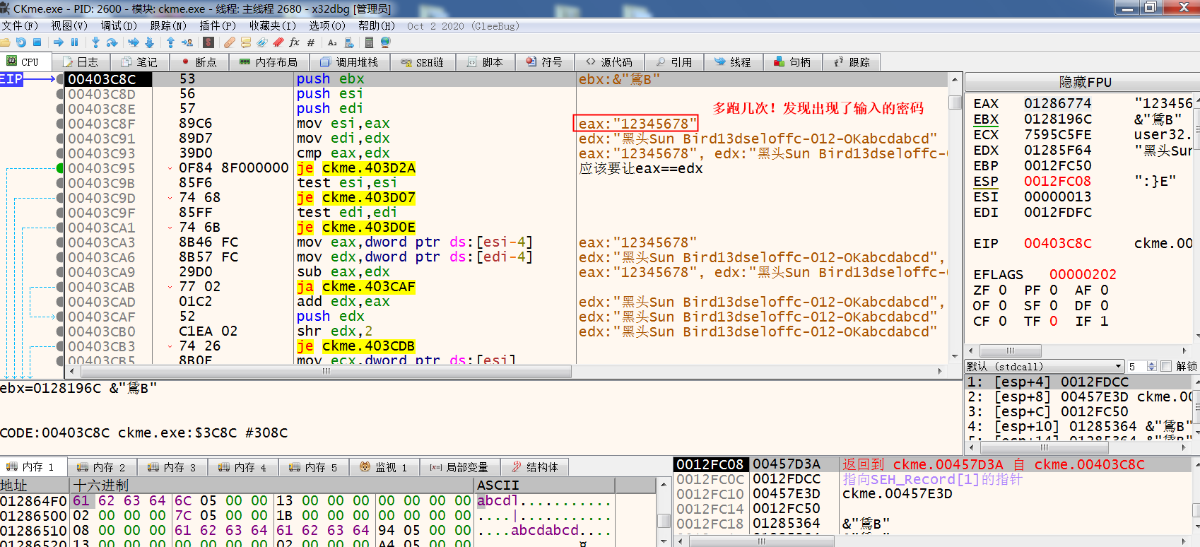Click the Step Over icon
Image resolution: width=1200 pixels, height=547 pixels.
pyautogui.click(x=112, y=42)
